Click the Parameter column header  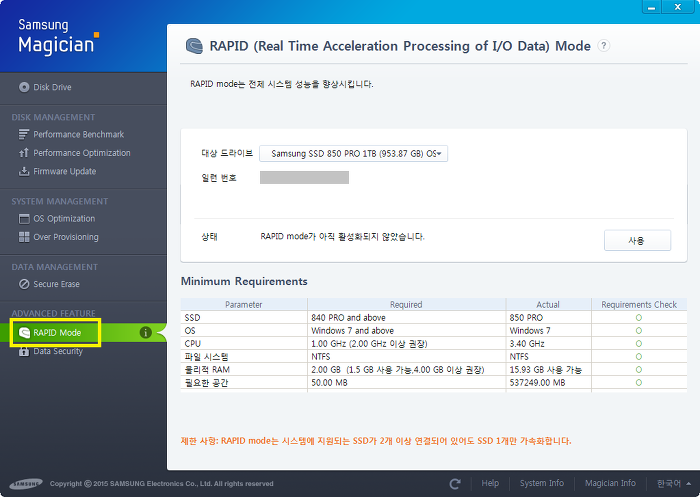pyautogui.click(x=244, y=305)
